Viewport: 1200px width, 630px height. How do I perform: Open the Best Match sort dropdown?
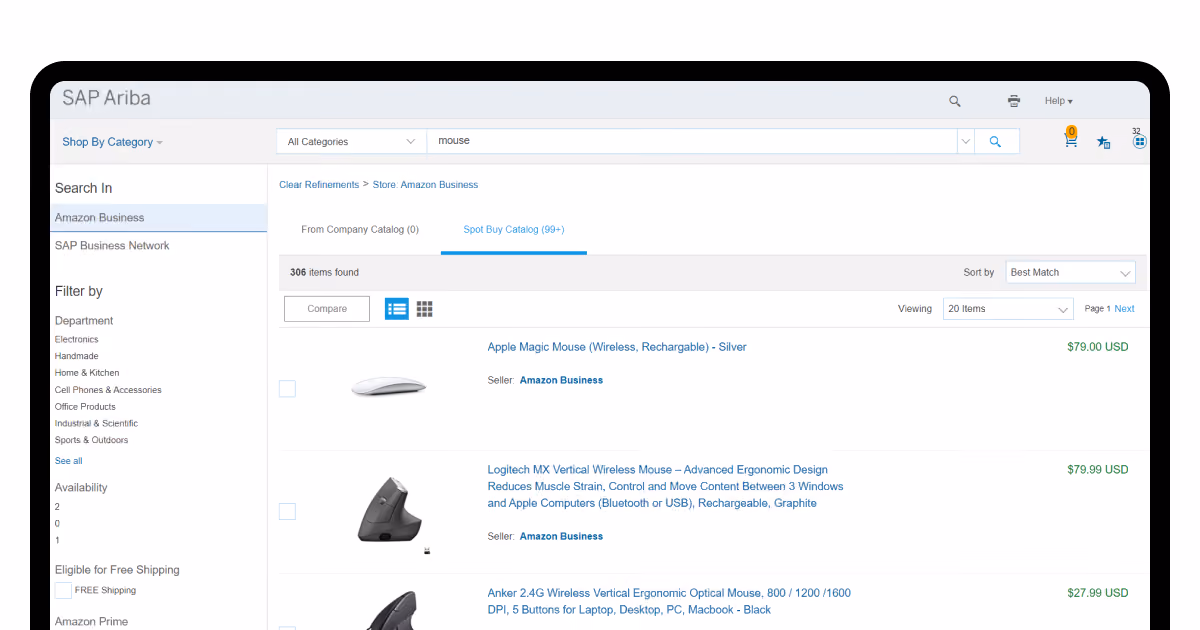coord(1071,272)
